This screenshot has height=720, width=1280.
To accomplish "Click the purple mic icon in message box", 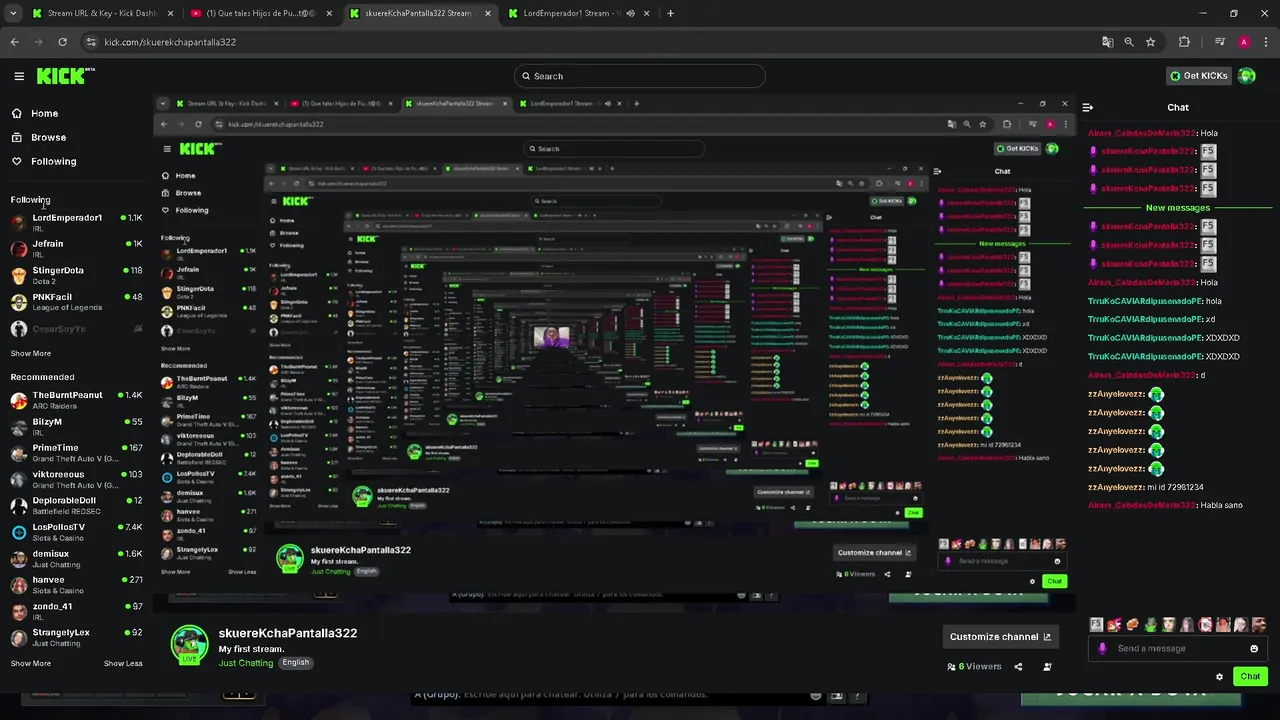I will click(x=1102, y=649).
